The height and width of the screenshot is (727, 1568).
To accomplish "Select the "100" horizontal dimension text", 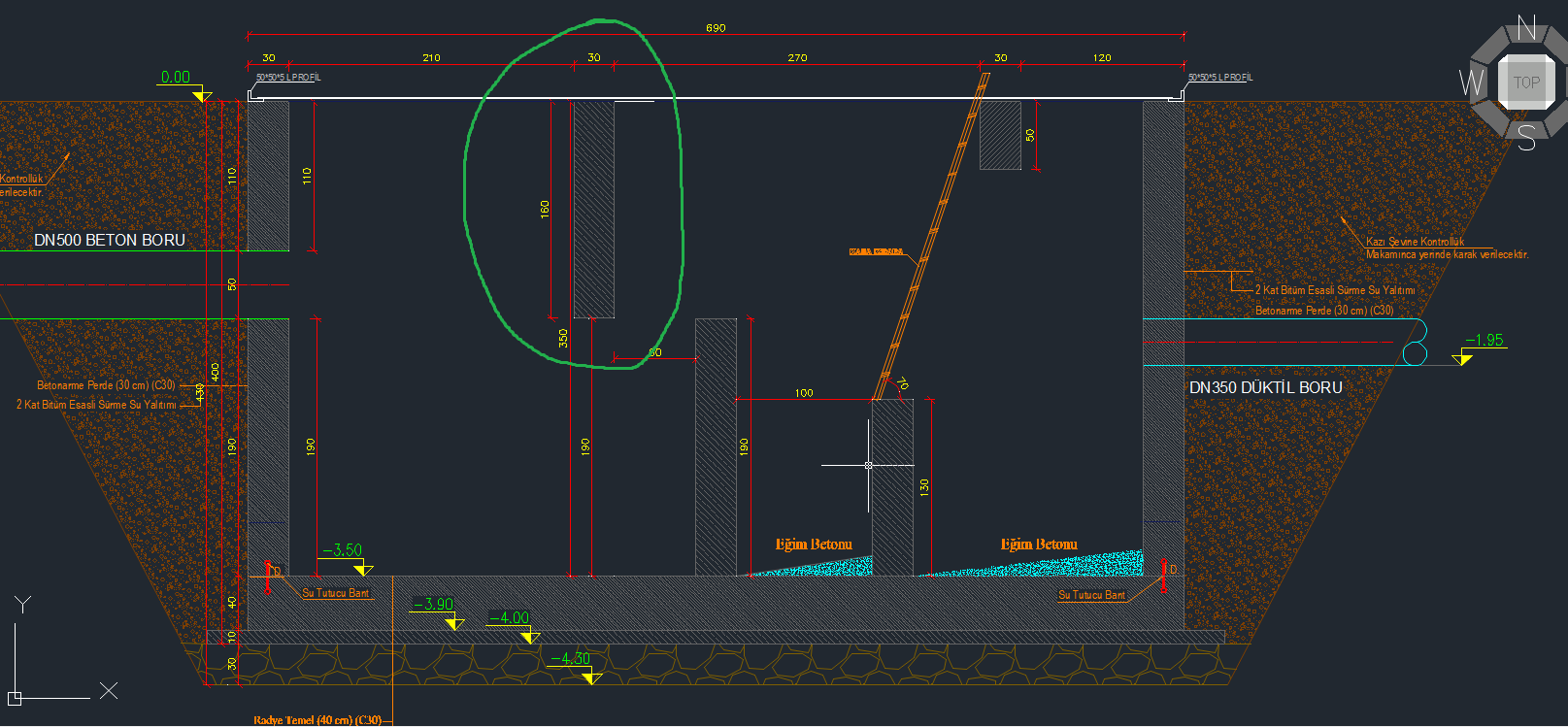I will (x=804, y=393).
